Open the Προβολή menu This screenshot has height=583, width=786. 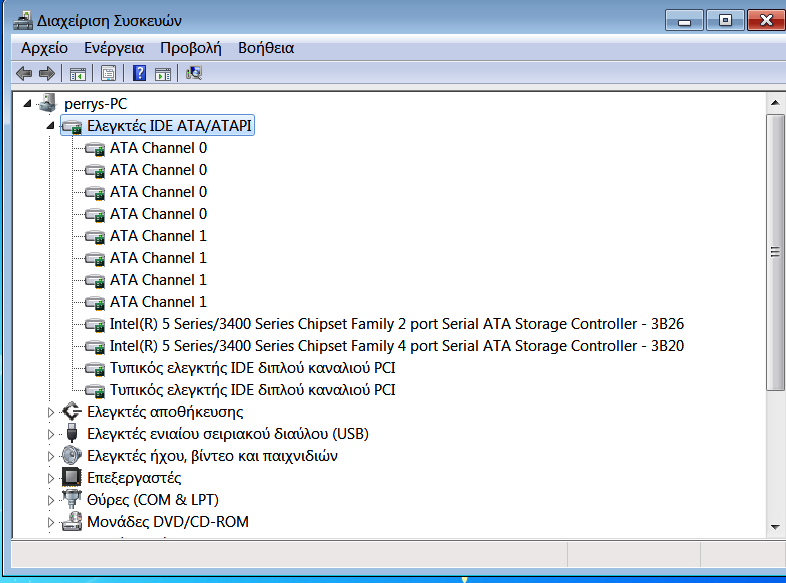point(190,48)
